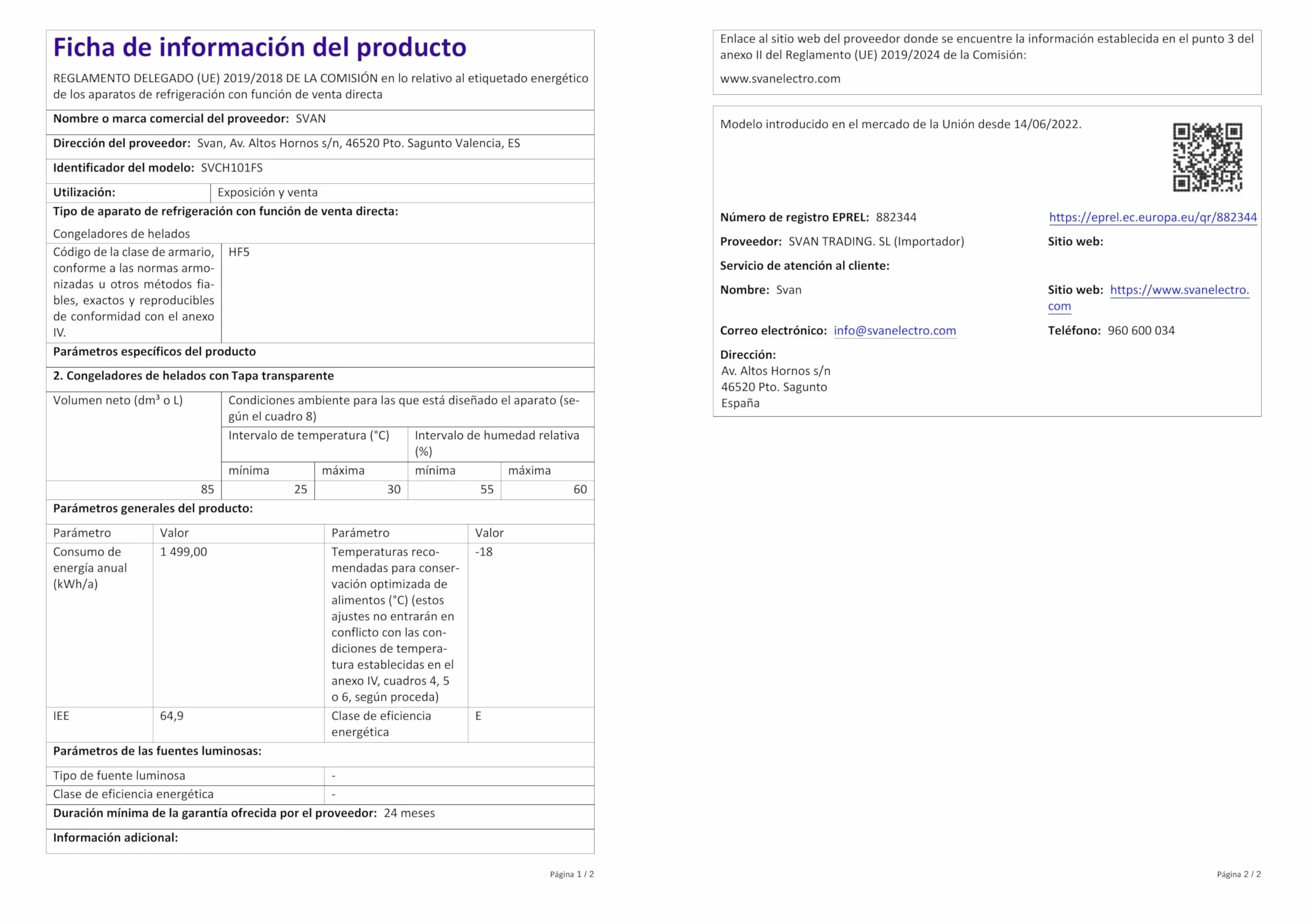This screenshot has width=1308, height=924.
Task: Click "España" in the page 2 address
Action: (740, 403)
